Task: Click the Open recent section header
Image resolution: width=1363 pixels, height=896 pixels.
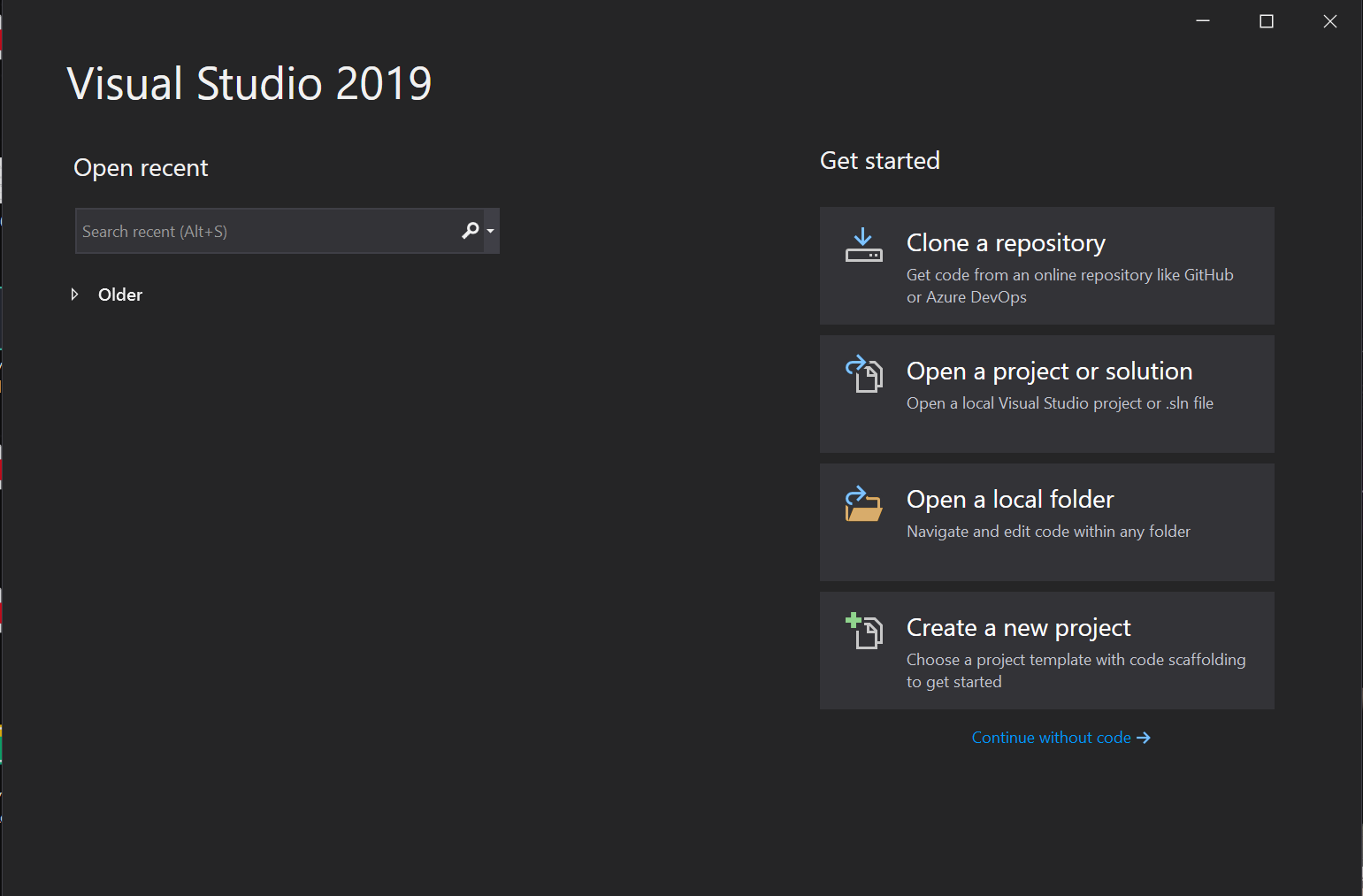Action: (x=141, y=167)
